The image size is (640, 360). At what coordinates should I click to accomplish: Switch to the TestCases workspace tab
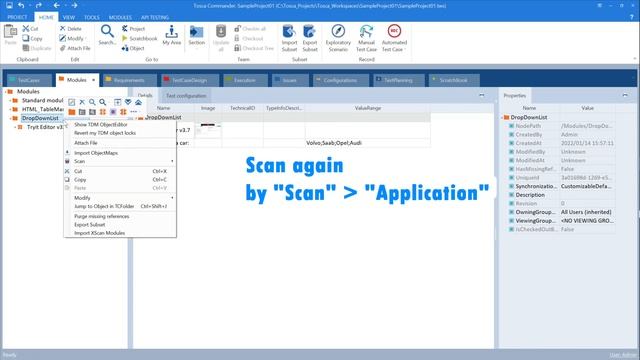[x=29, y=80]
